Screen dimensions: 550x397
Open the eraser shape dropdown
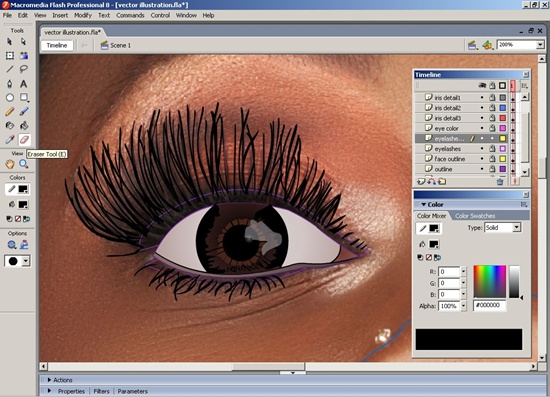(x=26, y=261)
